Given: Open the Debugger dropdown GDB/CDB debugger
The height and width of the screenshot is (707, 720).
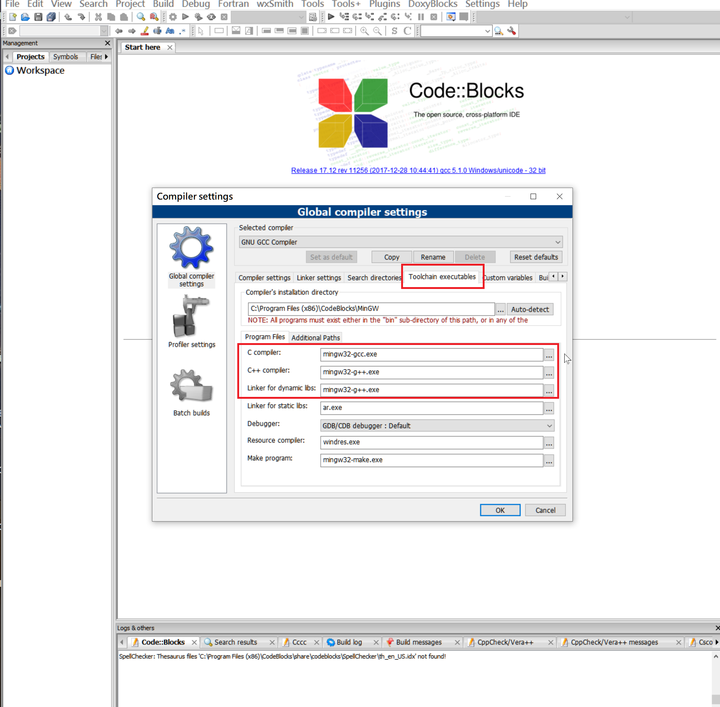Looking at the screenshot, I should tap(437, 426).
